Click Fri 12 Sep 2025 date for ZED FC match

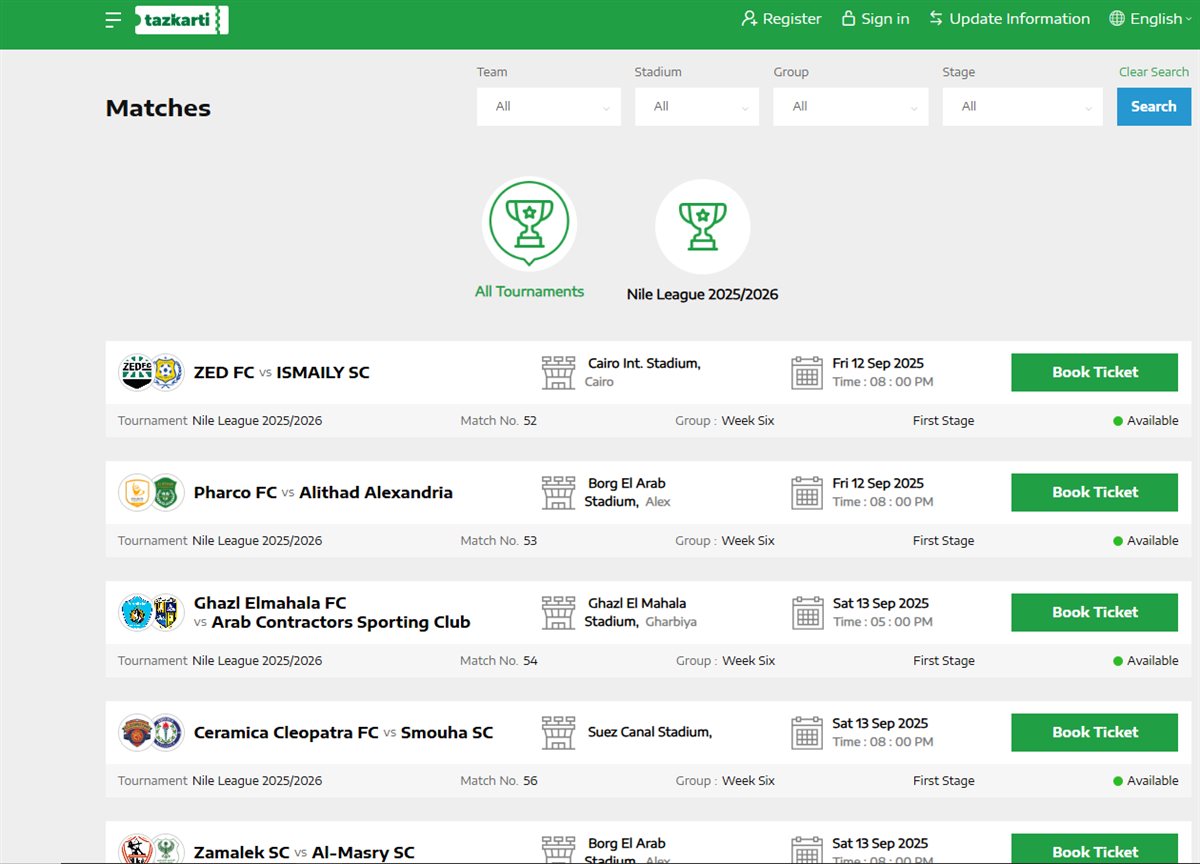tap(878, 363)
